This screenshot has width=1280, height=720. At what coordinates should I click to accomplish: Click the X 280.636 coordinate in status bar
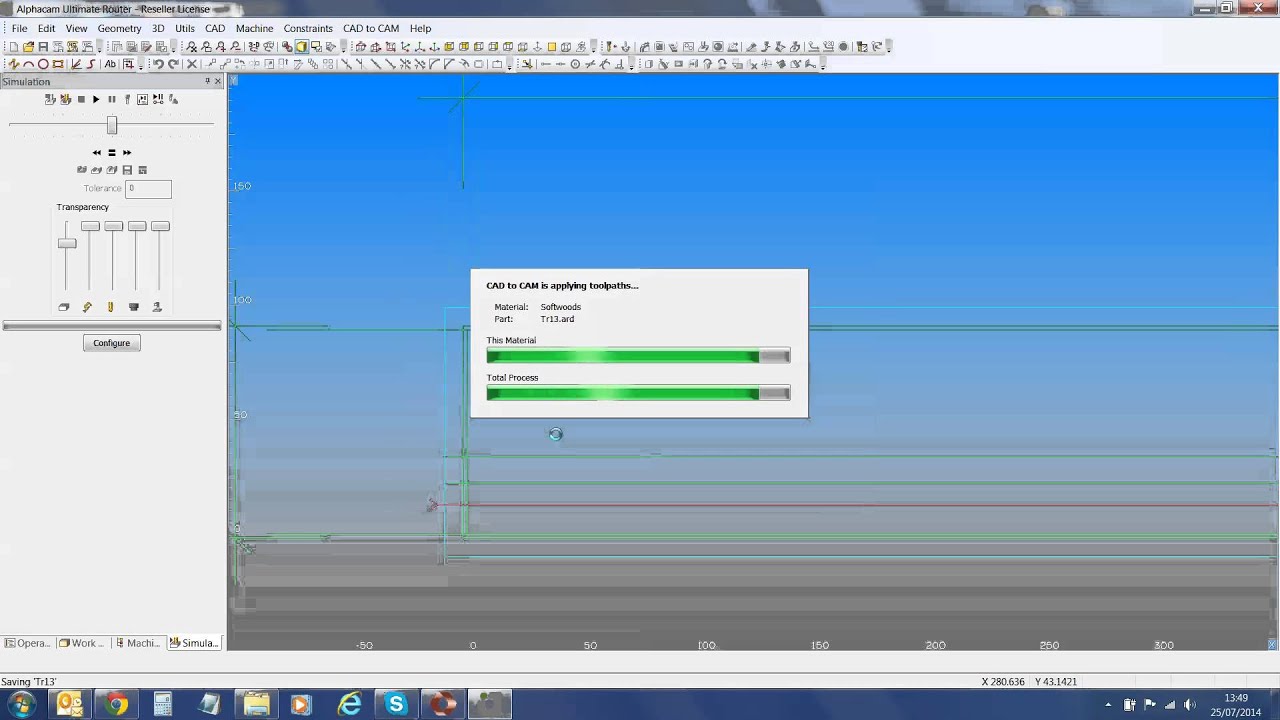point(1004,682)
